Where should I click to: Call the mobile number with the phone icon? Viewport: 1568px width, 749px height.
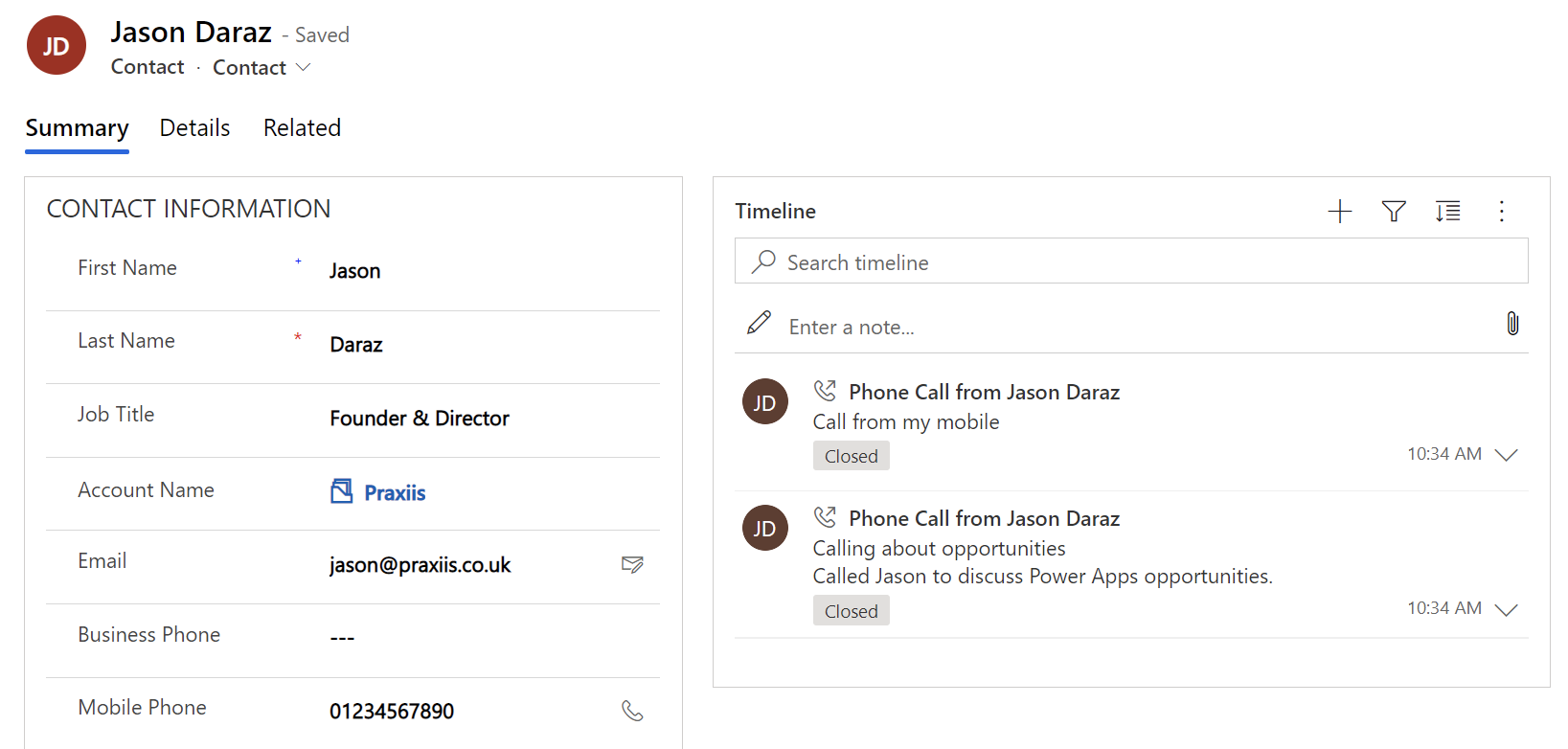coord(632,711)
